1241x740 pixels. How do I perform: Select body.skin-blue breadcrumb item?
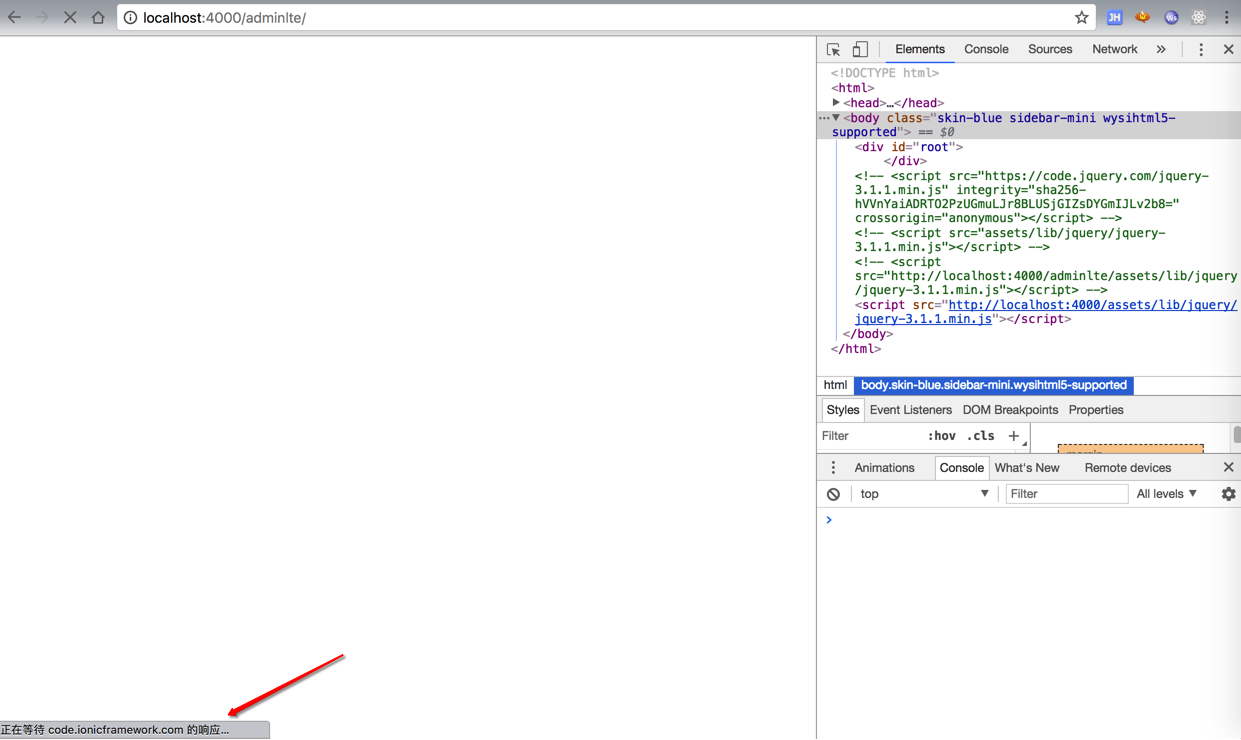[x=994, y=385]
